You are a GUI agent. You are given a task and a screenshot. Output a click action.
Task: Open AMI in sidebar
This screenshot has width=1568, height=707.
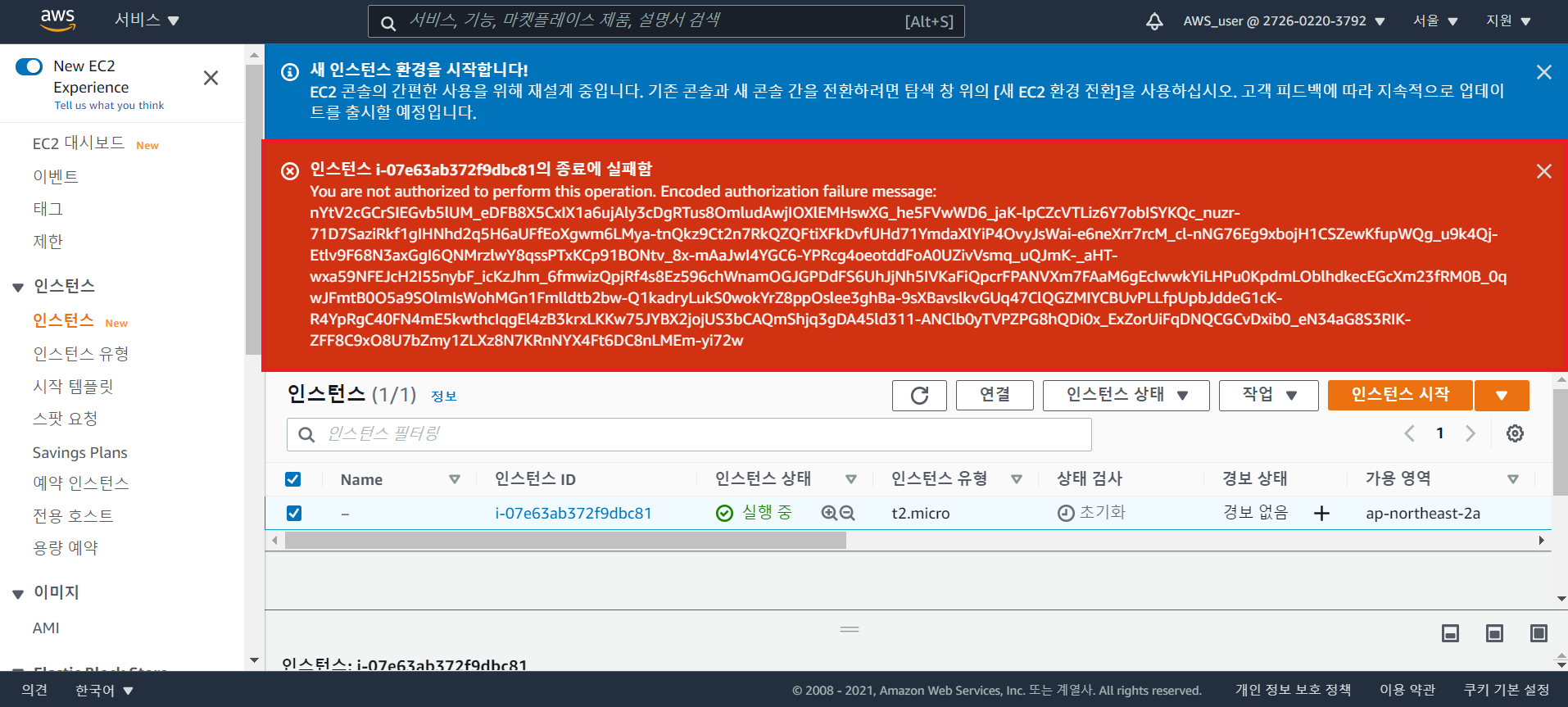point(46,628)
